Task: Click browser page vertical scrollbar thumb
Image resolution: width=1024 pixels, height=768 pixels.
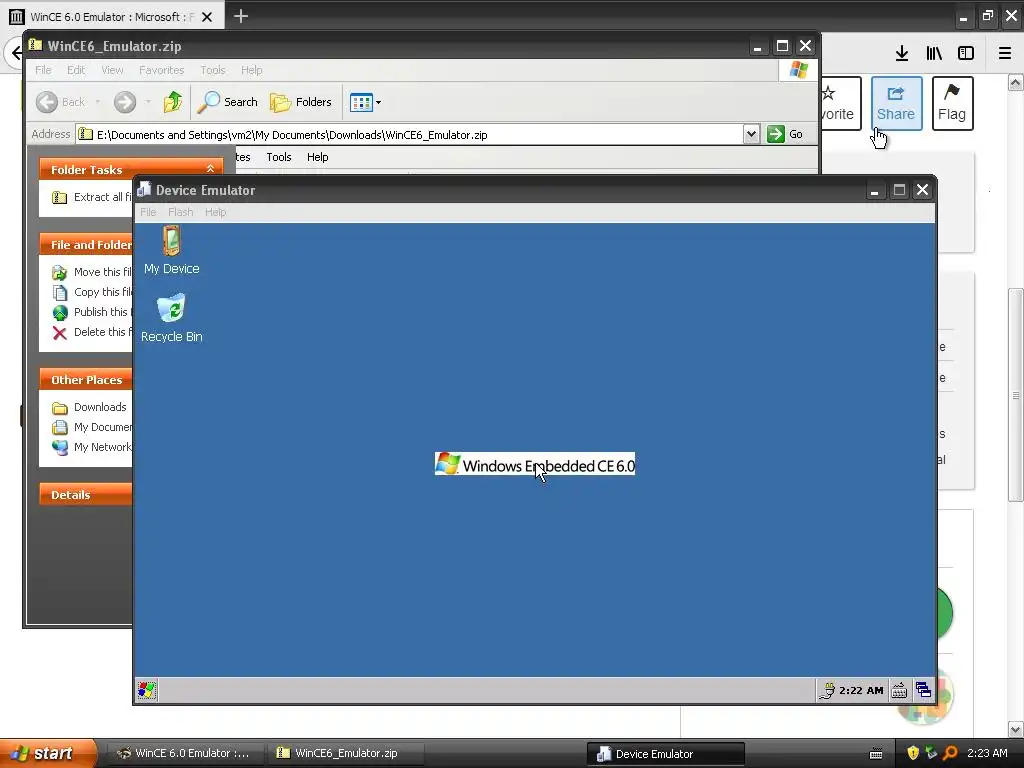Action: 1016,395
